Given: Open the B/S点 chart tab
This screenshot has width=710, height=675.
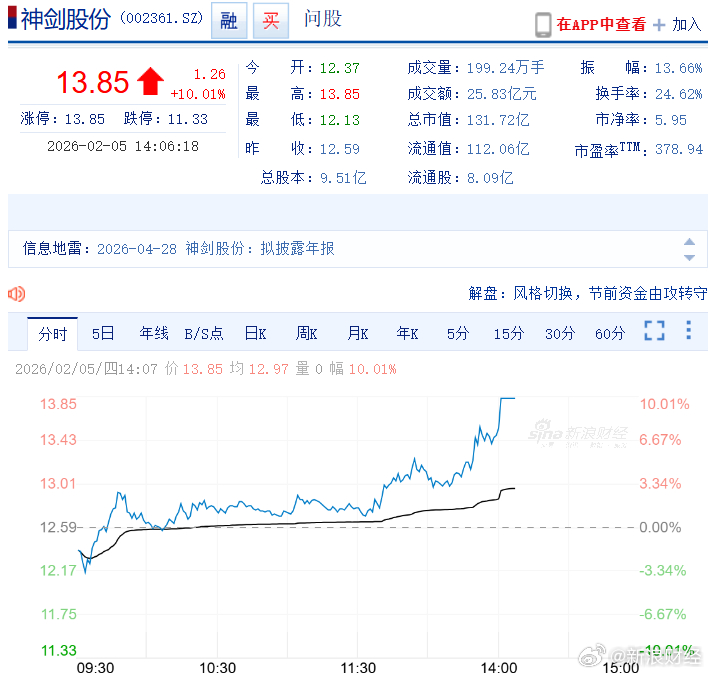Looking at the screenshot, I should (204, 334).
